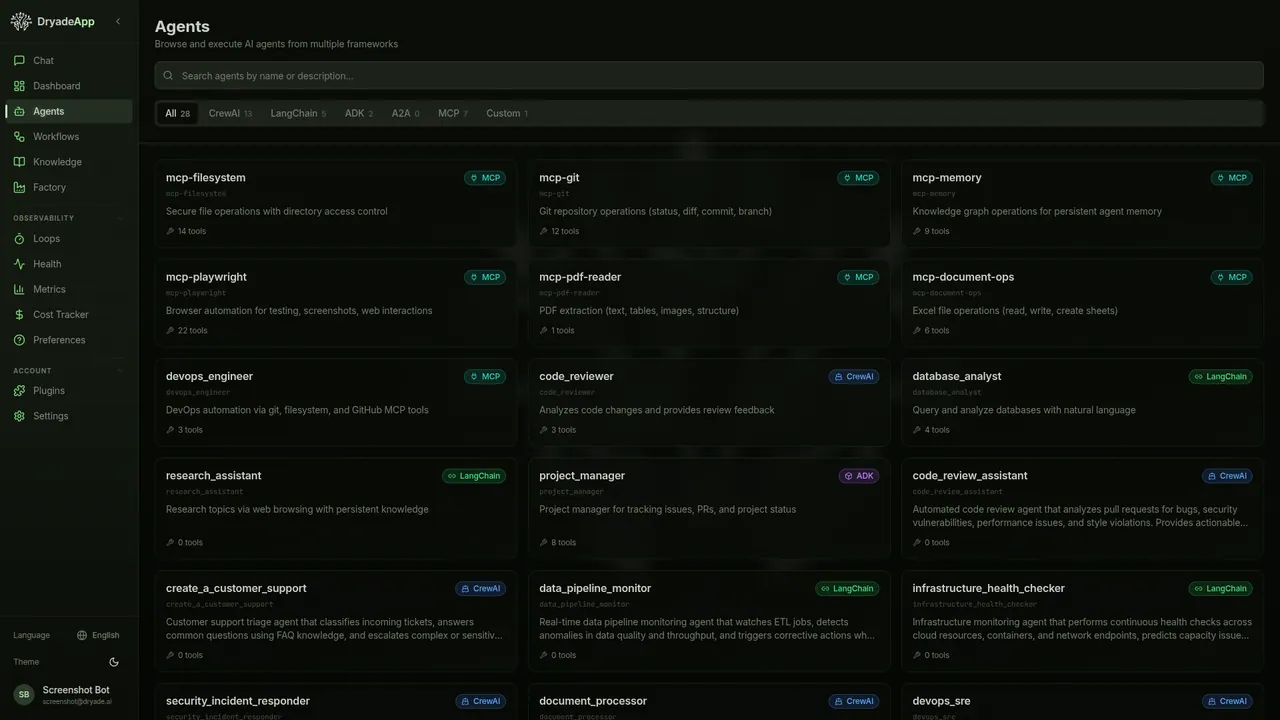Image resolution: width=1280 pixels, height=720 pixels.
Task: Open Metrics with the chart icon
Action: pos(19,289)
